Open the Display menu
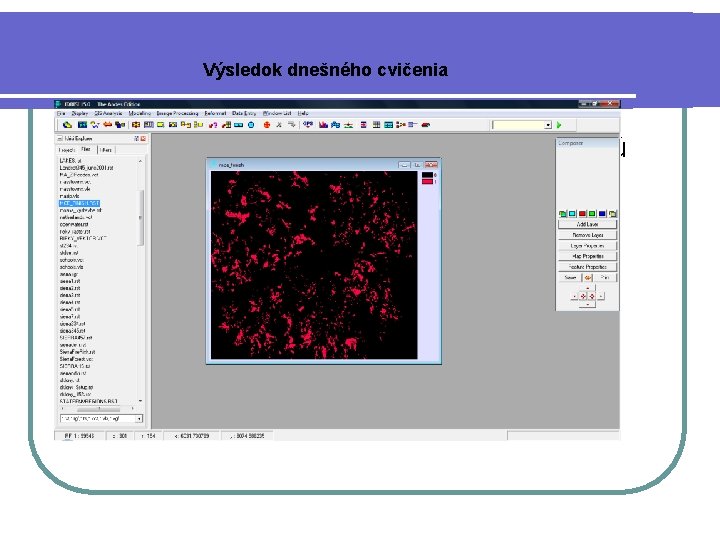 coord(79,113)
